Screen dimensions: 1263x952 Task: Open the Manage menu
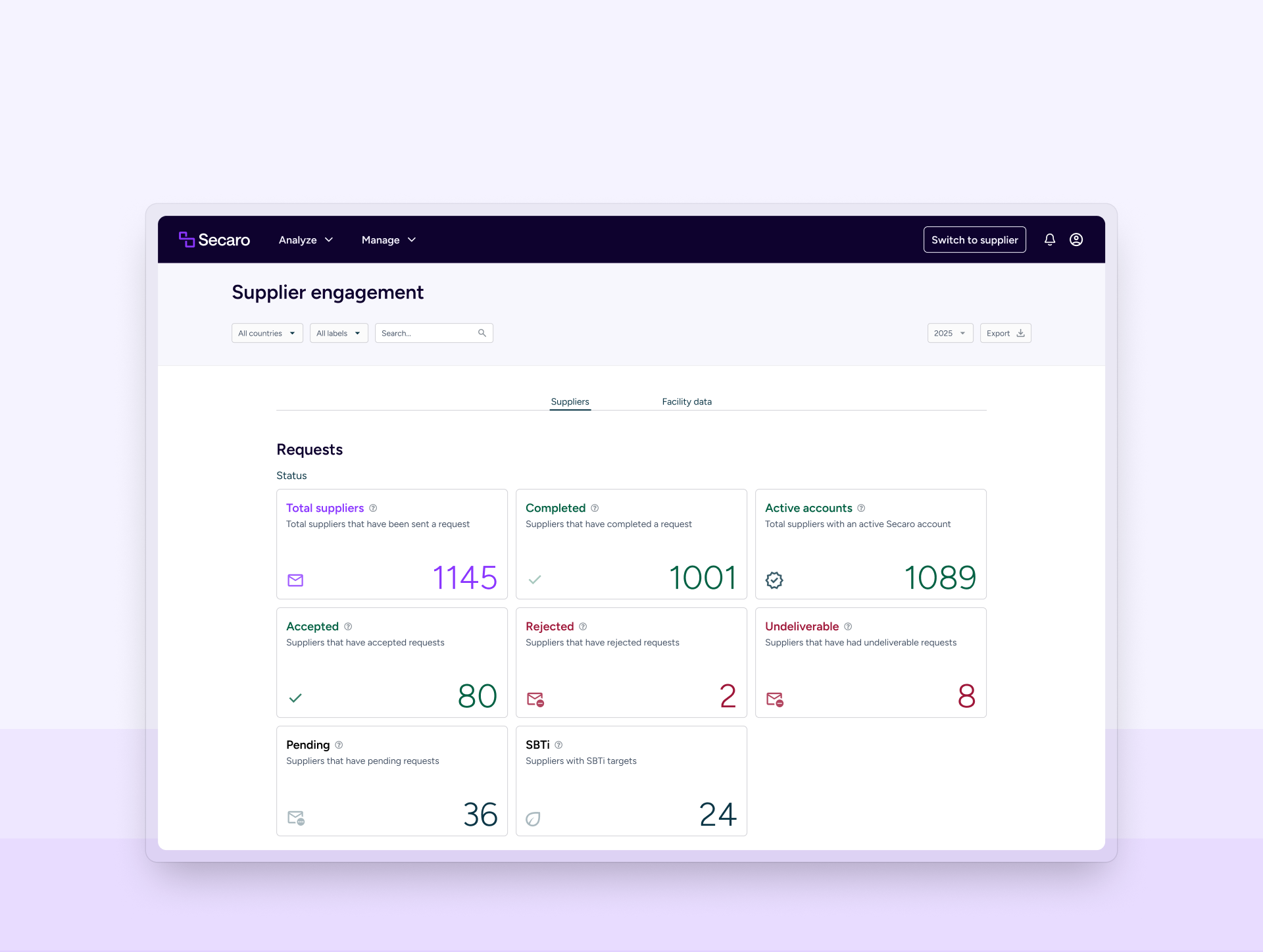pyautogui.click(x=389, y=240)
